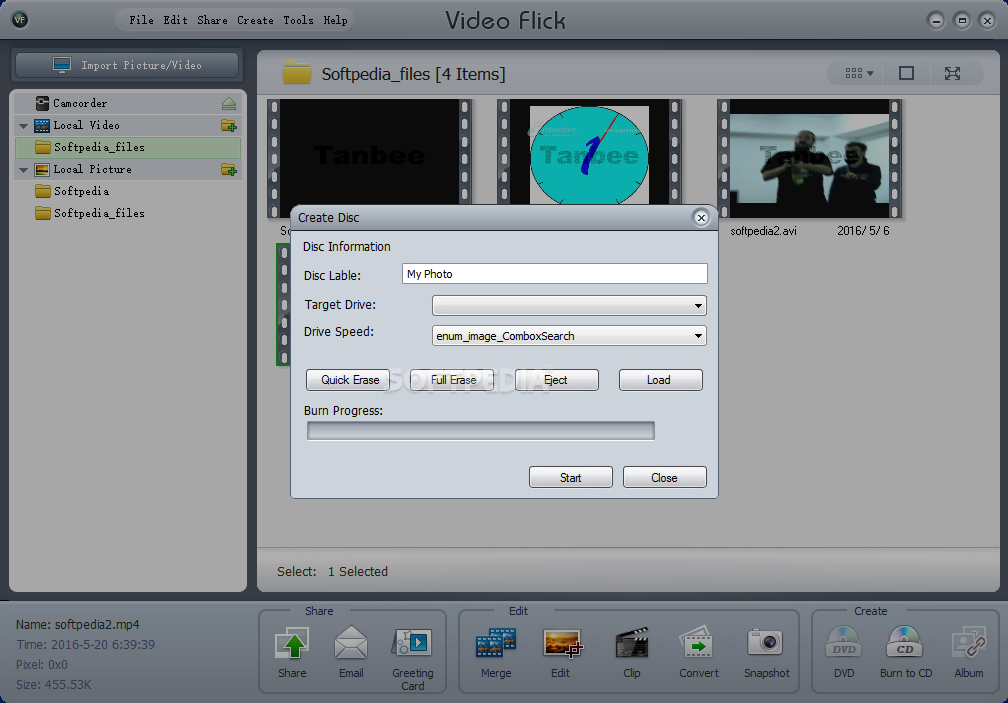1008x703 pixels.
Task: Select the clock video thumbnail
Action: [589, 154]
